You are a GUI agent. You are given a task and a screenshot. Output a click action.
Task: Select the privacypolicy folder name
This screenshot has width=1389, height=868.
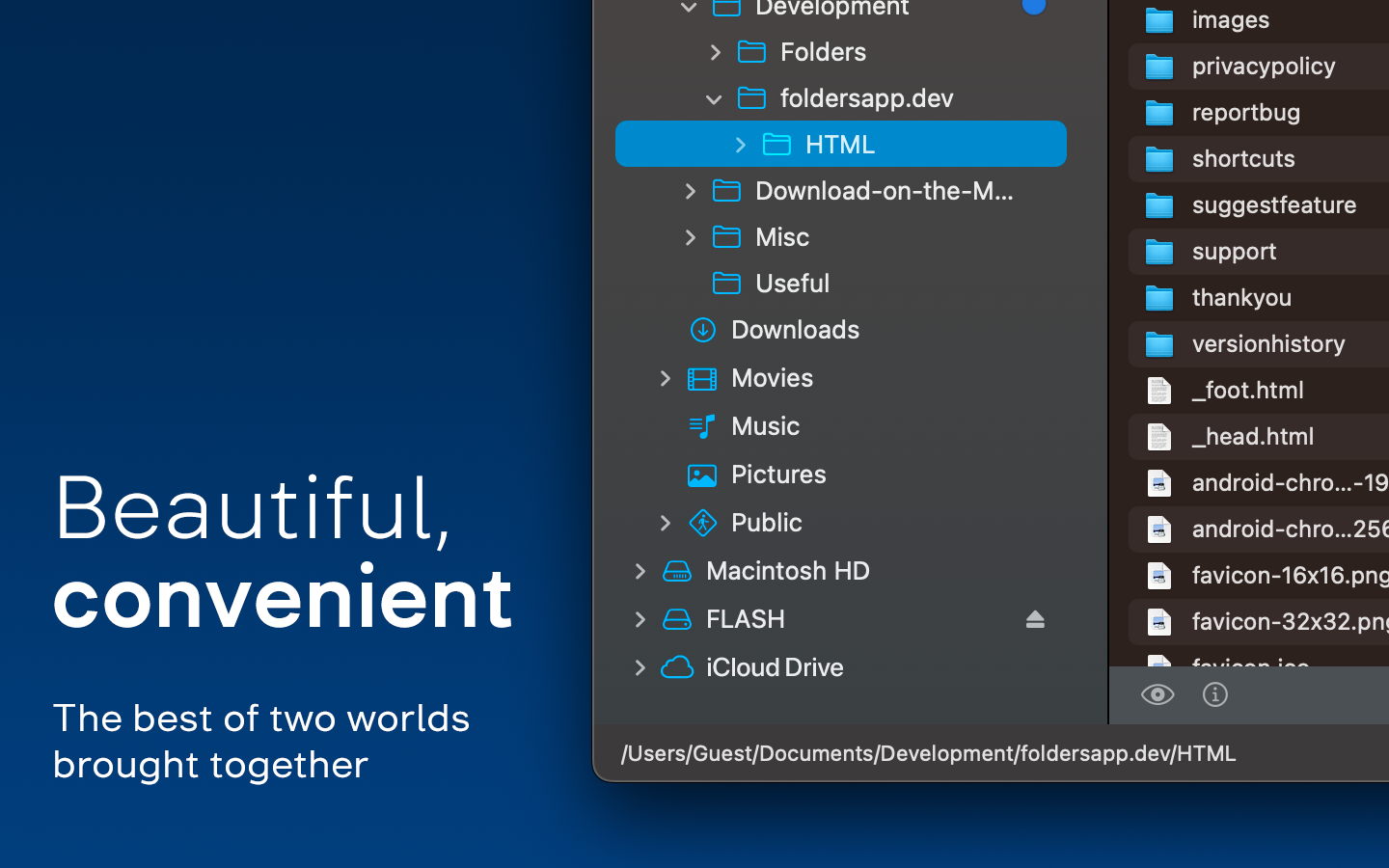coord(1264,66)
